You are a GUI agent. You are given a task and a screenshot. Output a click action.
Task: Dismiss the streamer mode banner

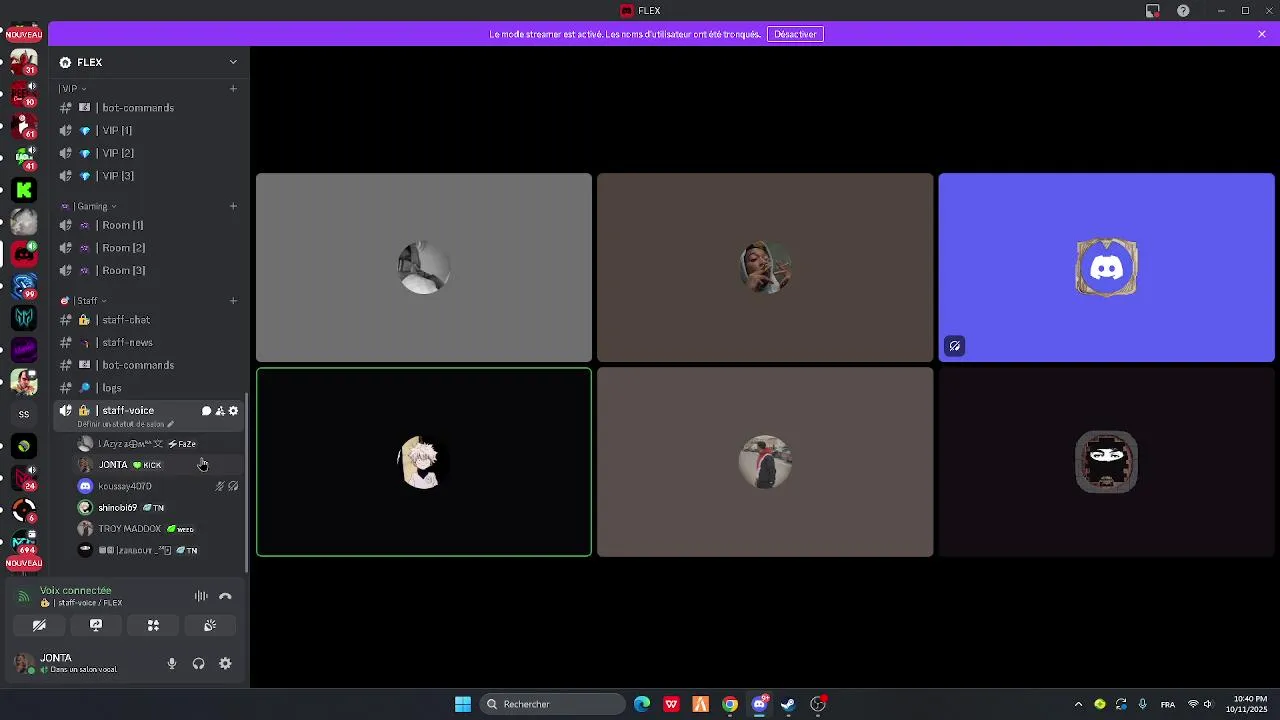1262,34
